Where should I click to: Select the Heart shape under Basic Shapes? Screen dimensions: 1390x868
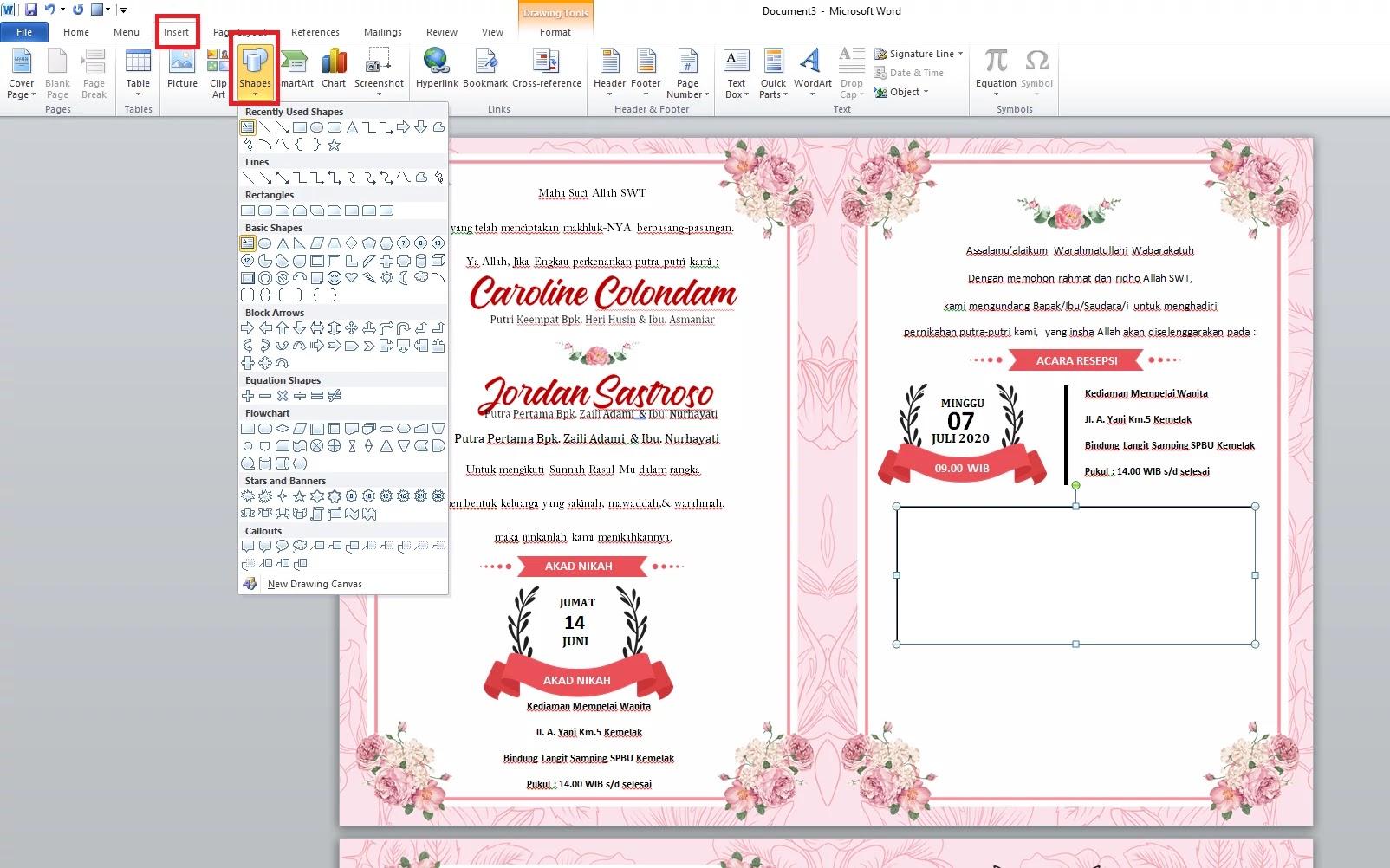[352, 277]
